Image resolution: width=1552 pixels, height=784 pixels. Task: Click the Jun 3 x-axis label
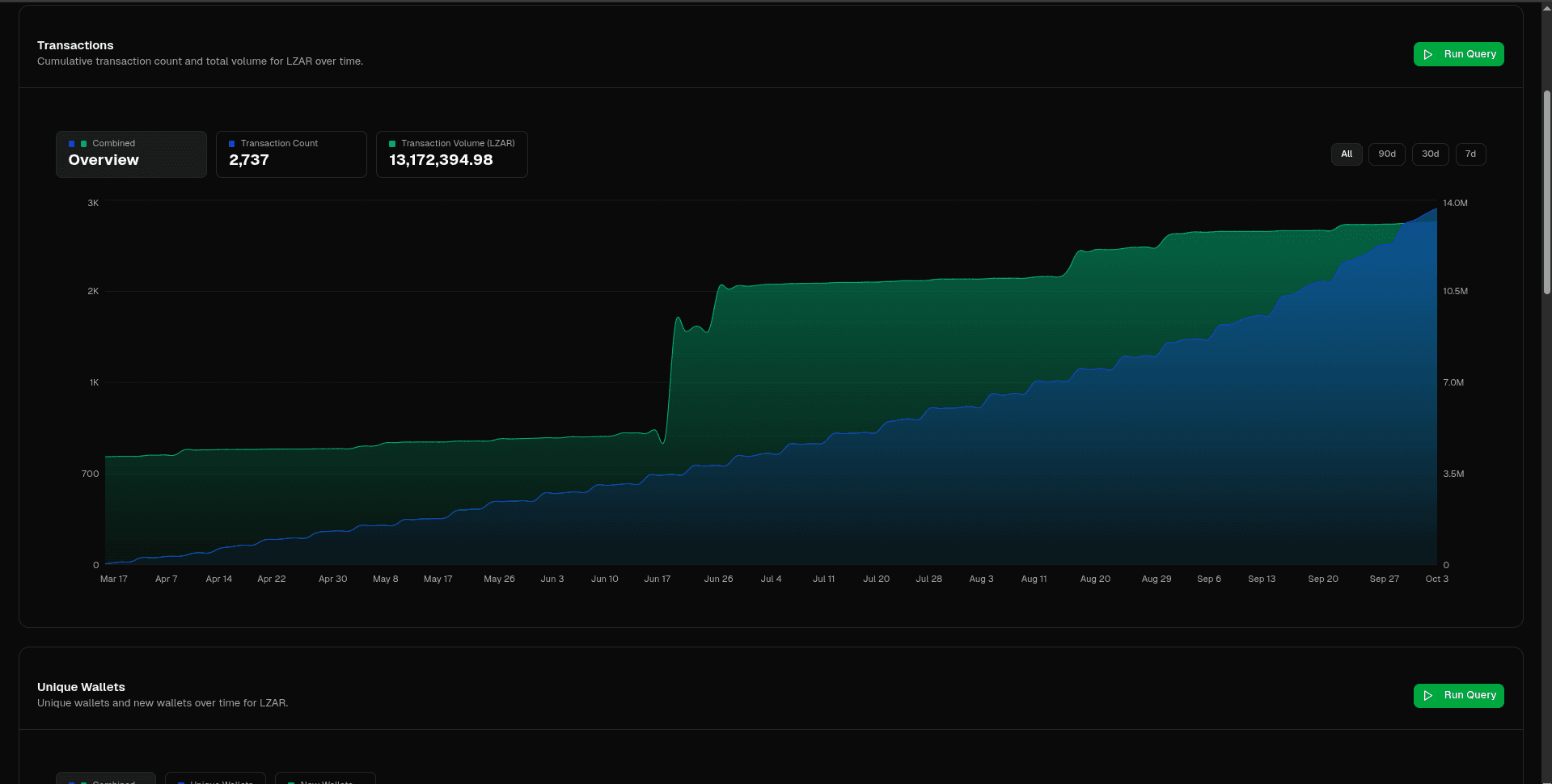pos(552,579)
